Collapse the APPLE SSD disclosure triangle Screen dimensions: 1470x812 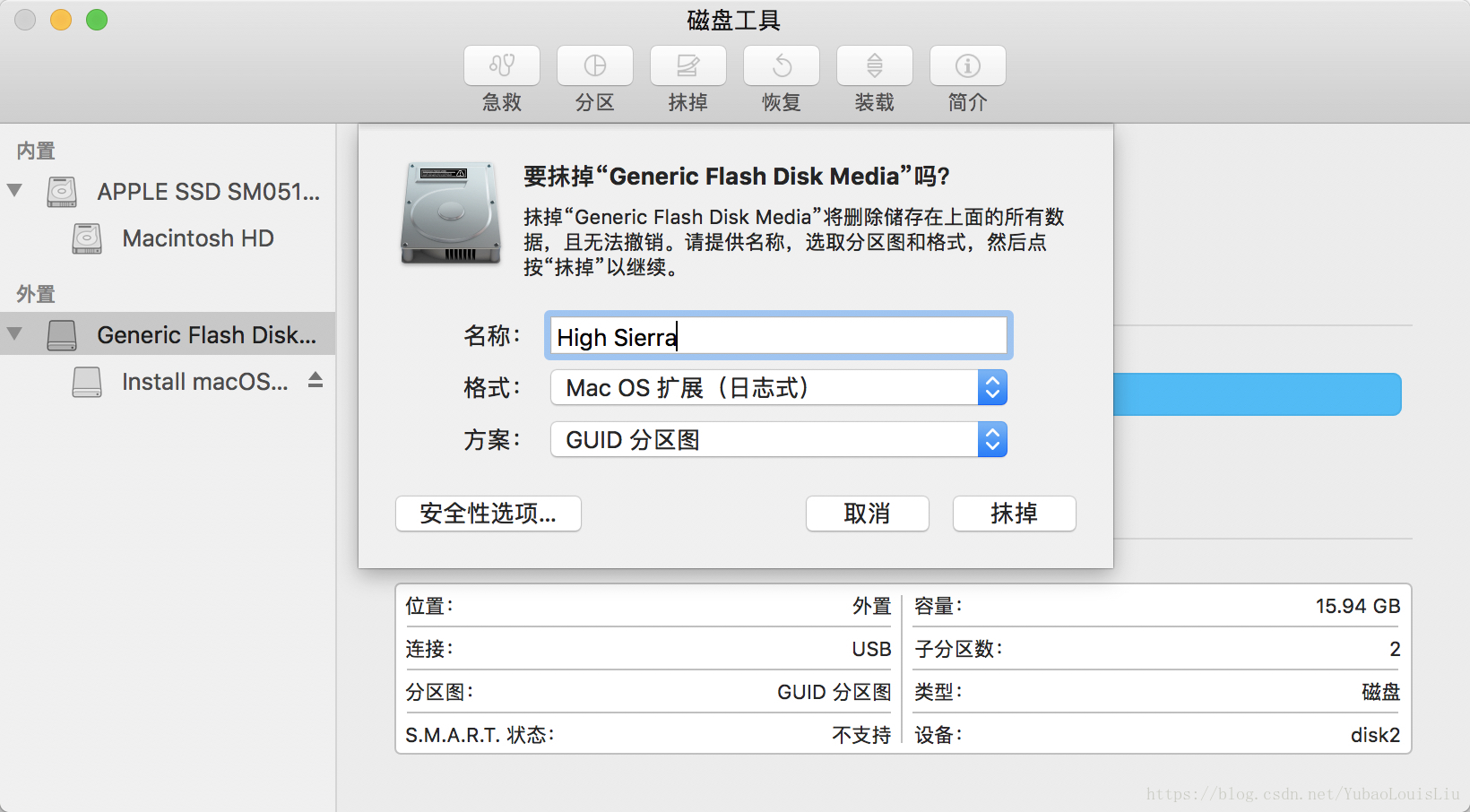14,190
